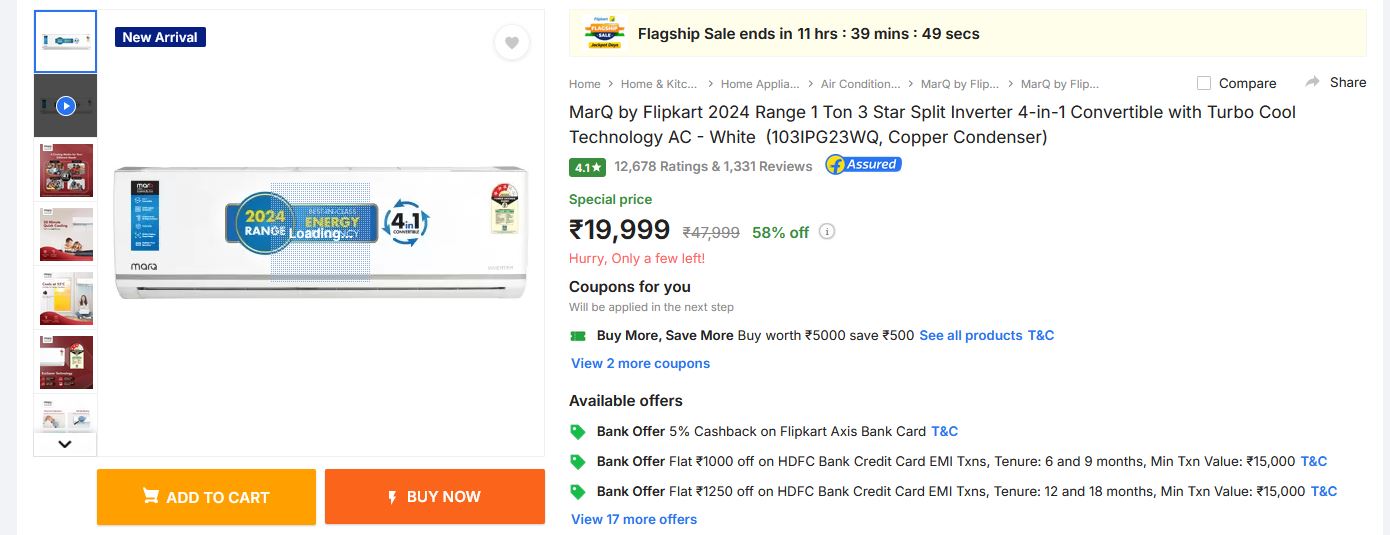This screenshot has width=1390, height=535.
Task: Click the Flagship Sale logo icon
Action: [x=603, y=33]
